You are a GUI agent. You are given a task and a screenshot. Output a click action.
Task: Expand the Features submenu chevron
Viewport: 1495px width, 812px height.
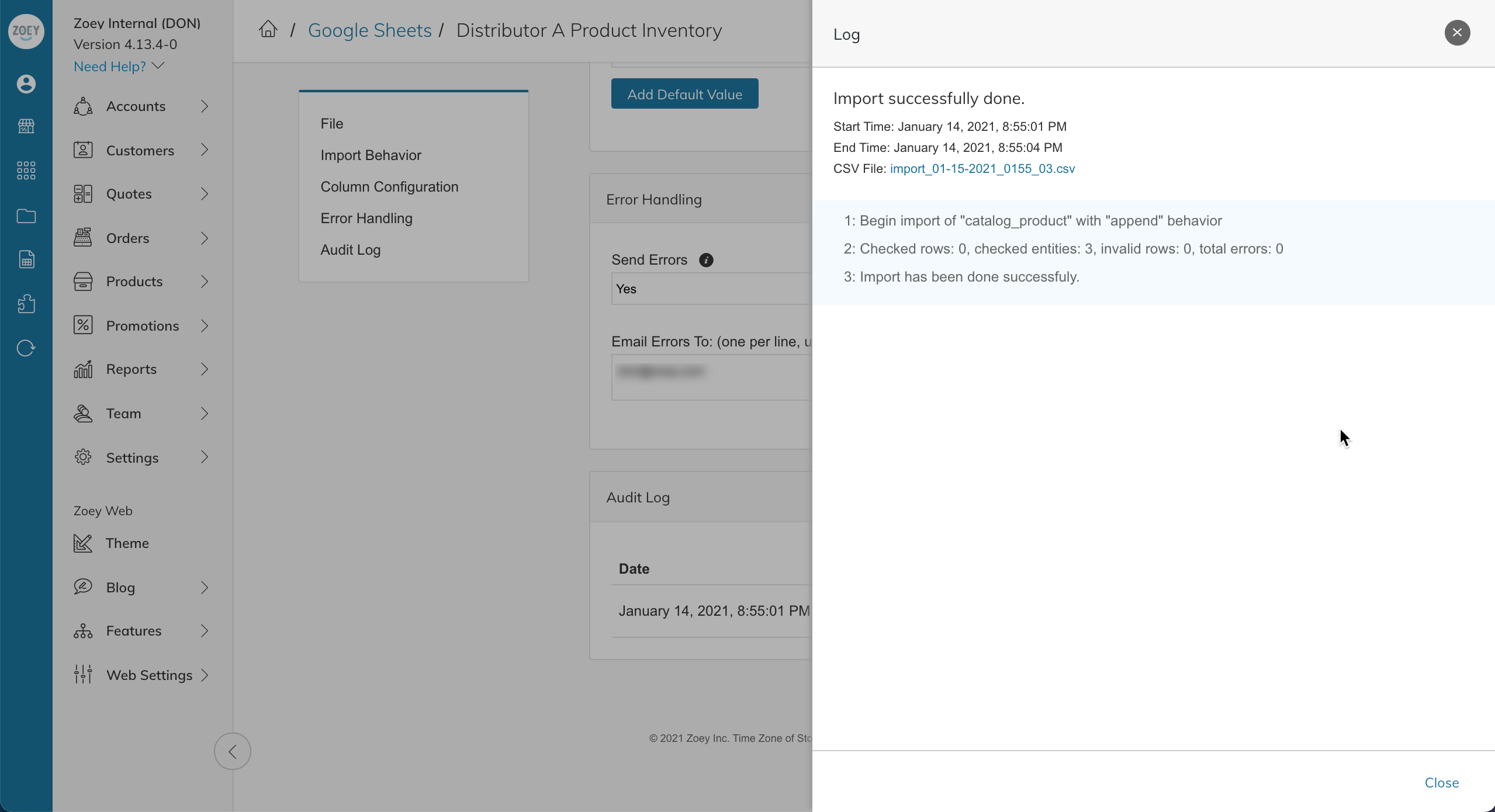point(205,631)
